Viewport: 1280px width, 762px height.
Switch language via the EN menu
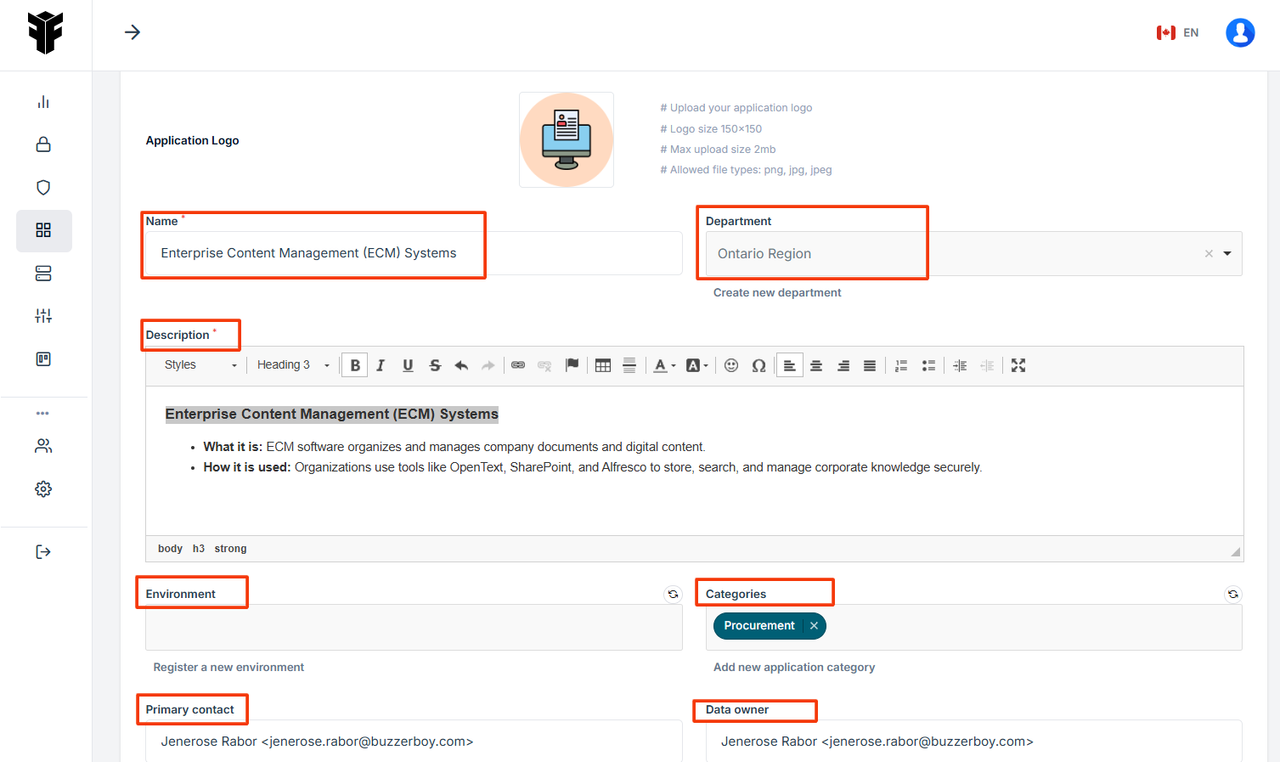point(1178,33)
